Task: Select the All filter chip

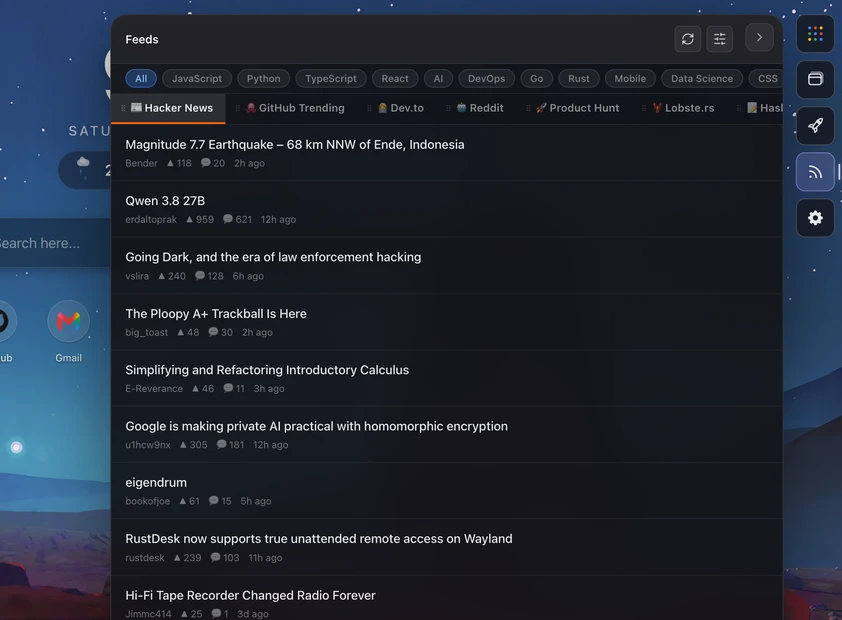Action: pos(141,78)
